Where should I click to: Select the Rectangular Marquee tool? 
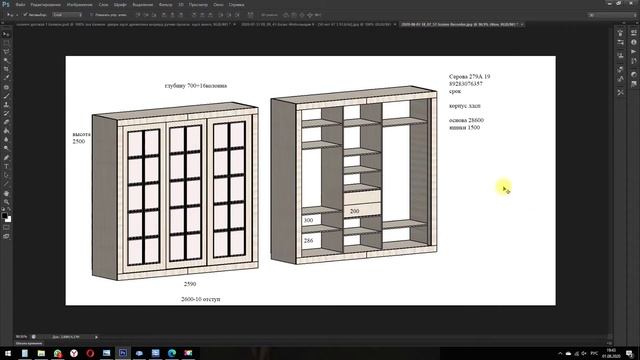pyautogui.click(x=6, y=43)
